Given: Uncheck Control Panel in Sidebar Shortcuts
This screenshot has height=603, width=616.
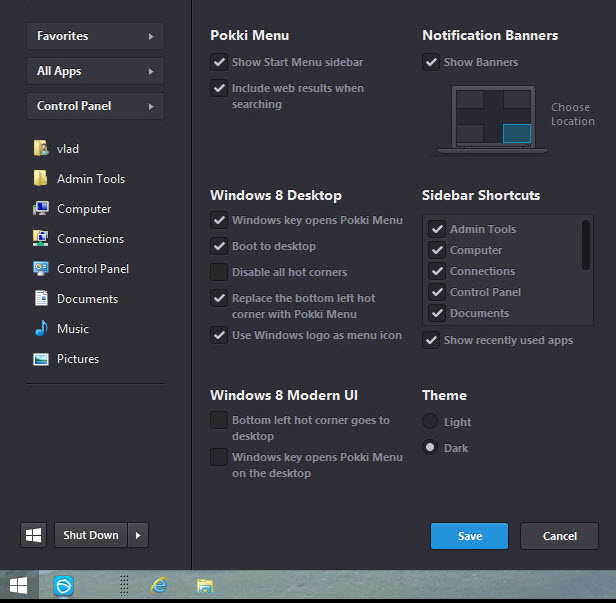Looking at the screenshot, I should (x=437, y=292).
